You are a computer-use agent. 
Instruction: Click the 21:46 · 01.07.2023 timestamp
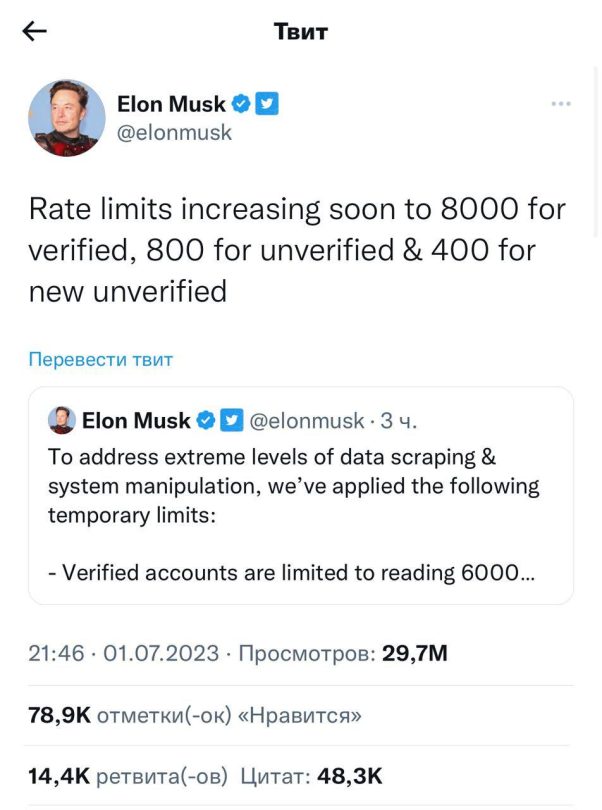point(123,654)
